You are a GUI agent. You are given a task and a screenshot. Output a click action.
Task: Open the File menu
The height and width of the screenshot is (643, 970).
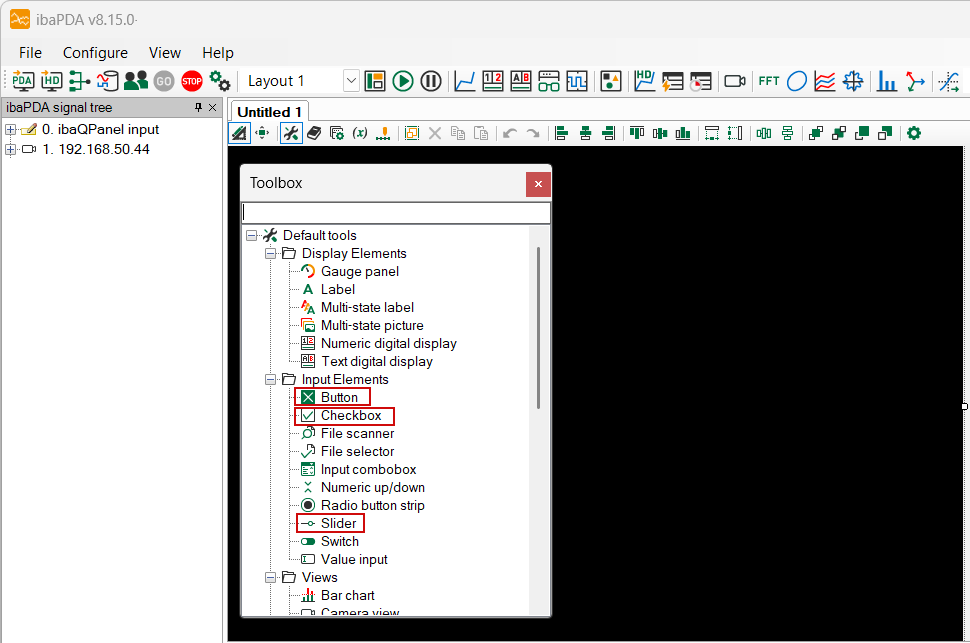[30, 53]
